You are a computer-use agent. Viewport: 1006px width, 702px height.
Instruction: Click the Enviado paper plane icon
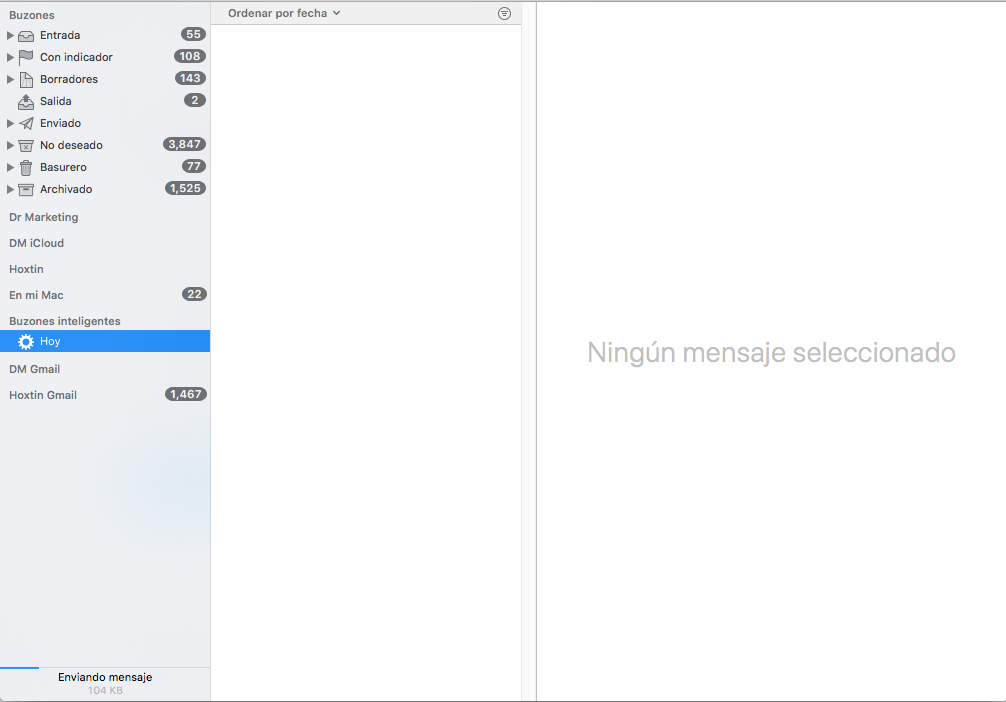[26, 123]
